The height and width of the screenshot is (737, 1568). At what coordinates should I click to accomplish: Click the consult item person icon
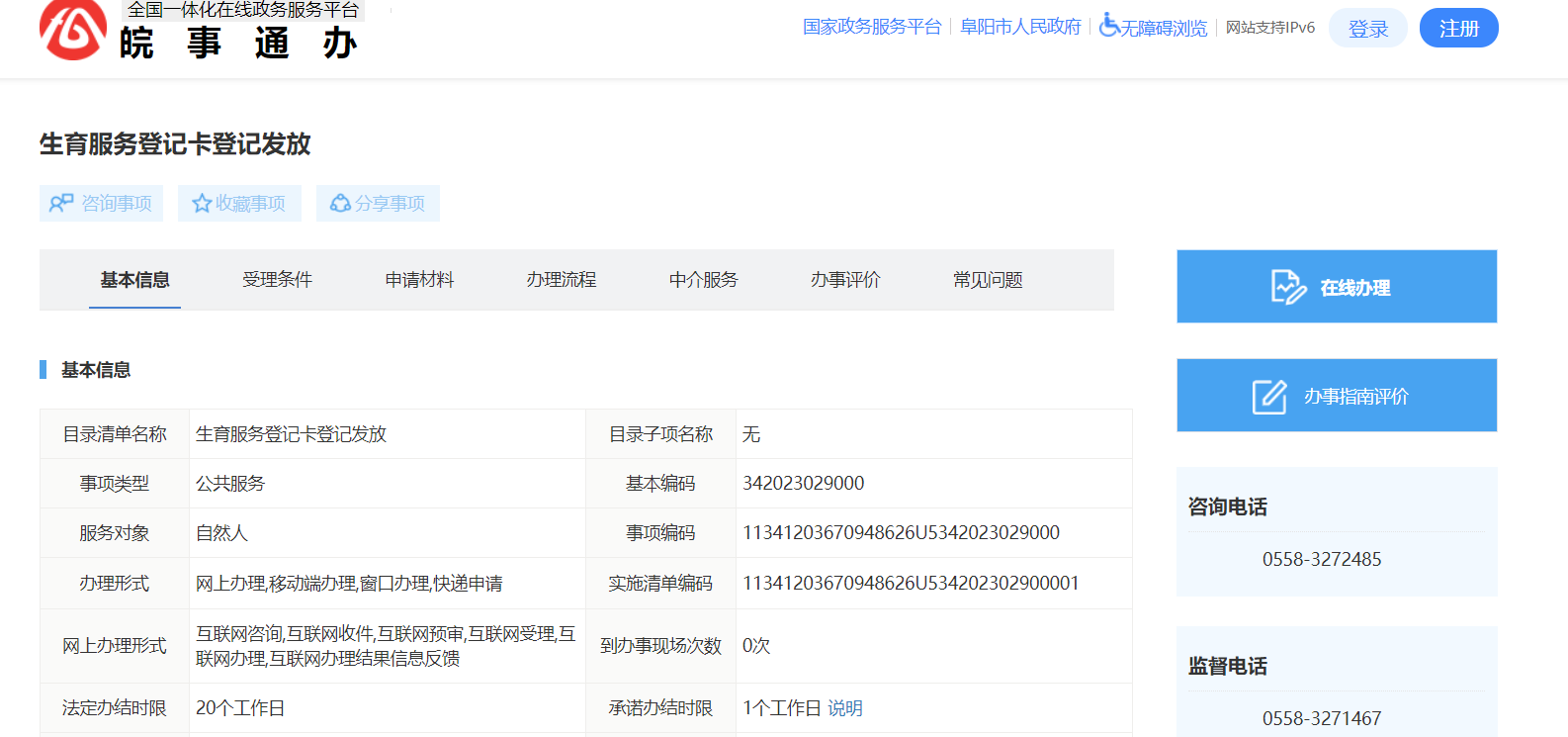pos(61,203)
